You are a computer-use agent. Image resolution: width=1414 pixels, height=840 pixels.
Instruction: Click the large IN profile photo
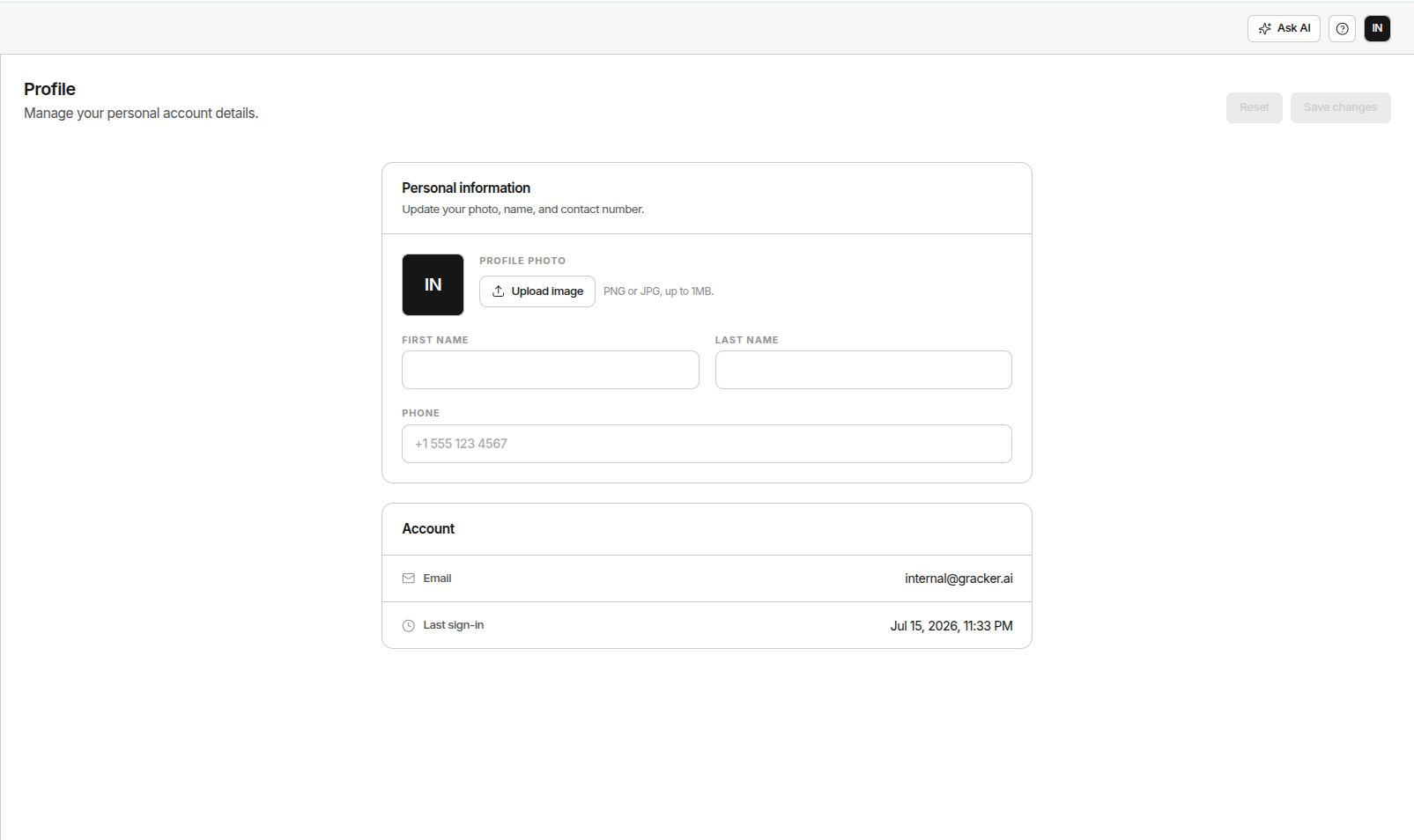pos(433,284)
